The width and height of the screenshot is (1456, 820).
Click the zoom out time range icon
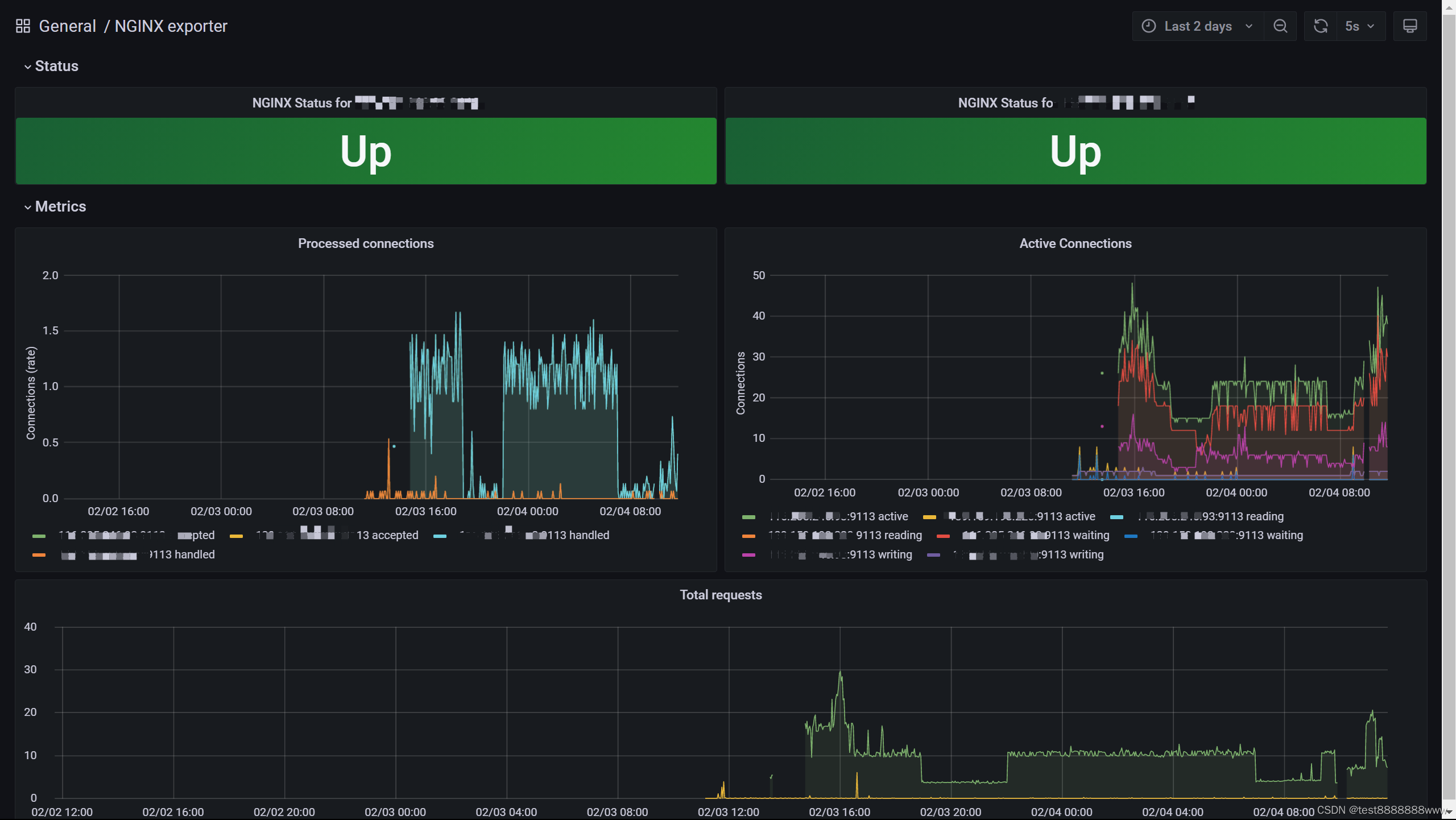click(1280, 26)
